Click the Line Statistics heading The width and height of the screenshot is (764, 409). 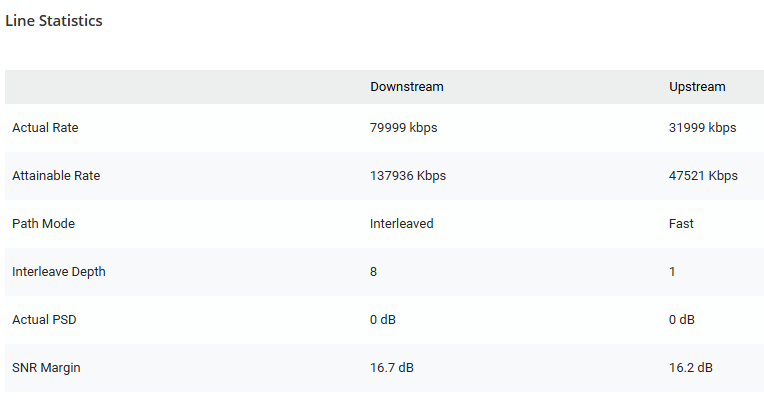tap(54, 21)
